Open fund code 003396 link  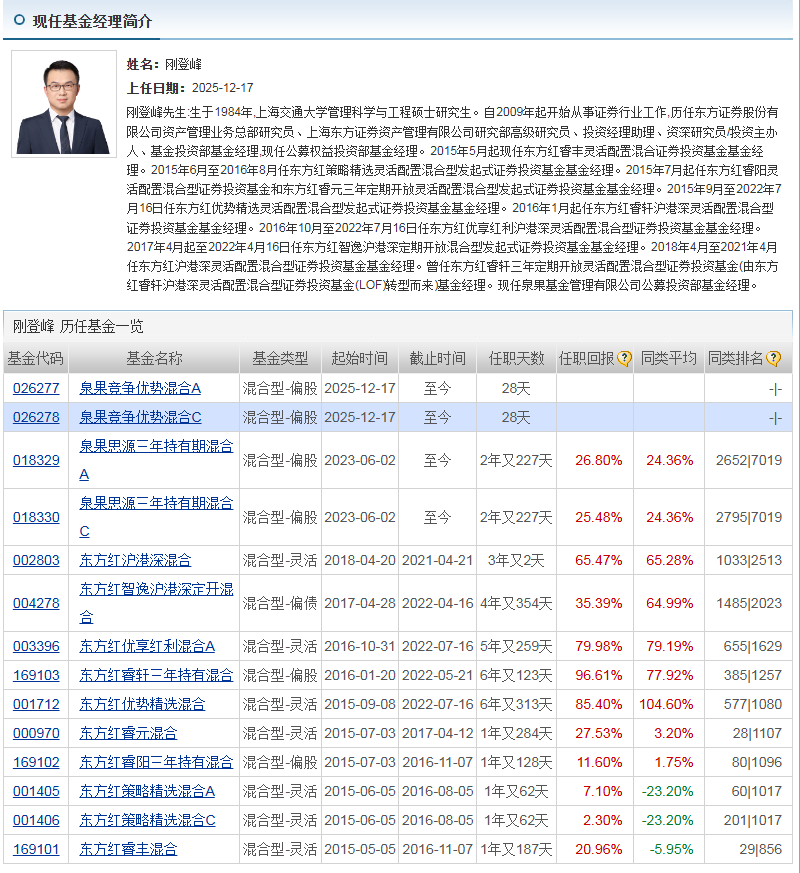36,646
